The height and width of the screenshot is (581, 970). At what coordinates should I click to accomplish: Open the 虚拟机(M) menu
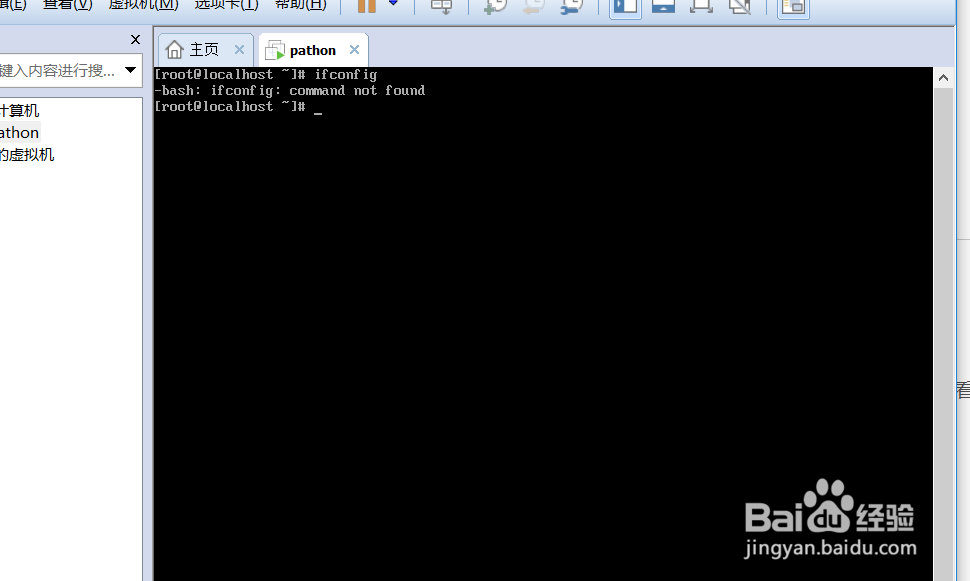click(144, 5)
